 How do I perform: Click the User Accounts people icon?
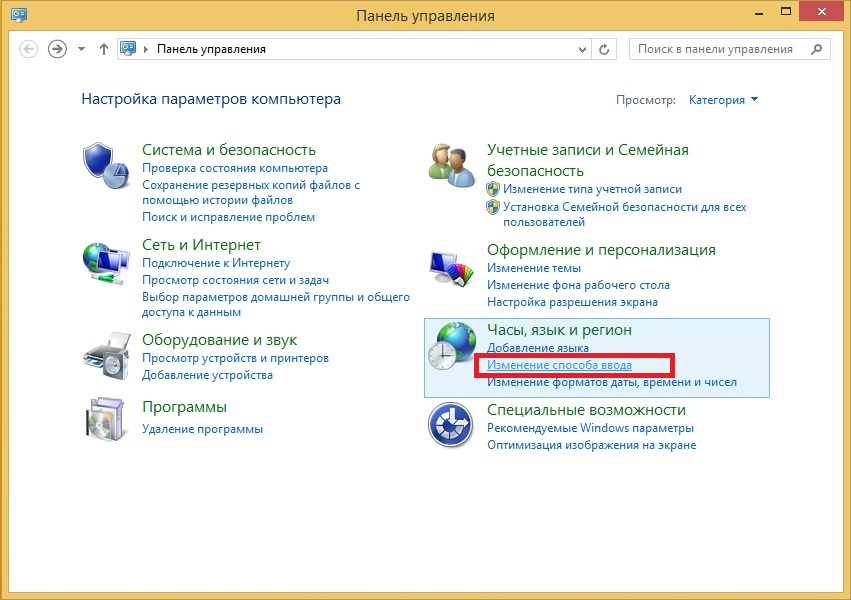pyautogui.click(x=451, y=163)
